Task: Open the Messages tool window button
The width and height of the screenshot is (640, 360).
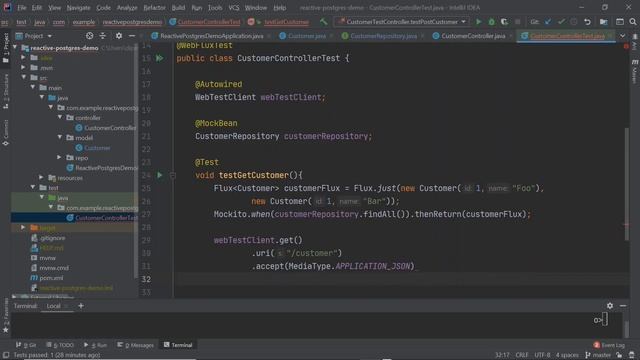Action: tap(136, 345)
